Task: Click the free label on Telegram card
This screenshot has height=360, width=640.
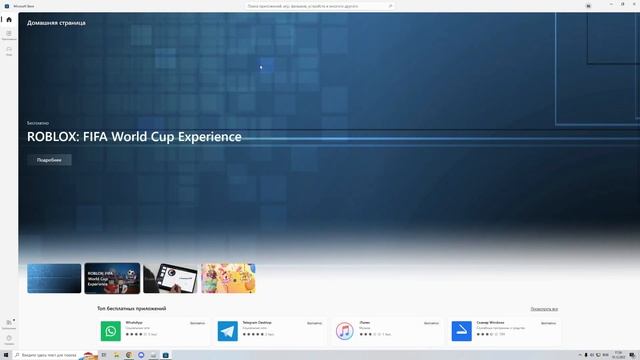Action: pyautogui.click(x=314, y=323)
